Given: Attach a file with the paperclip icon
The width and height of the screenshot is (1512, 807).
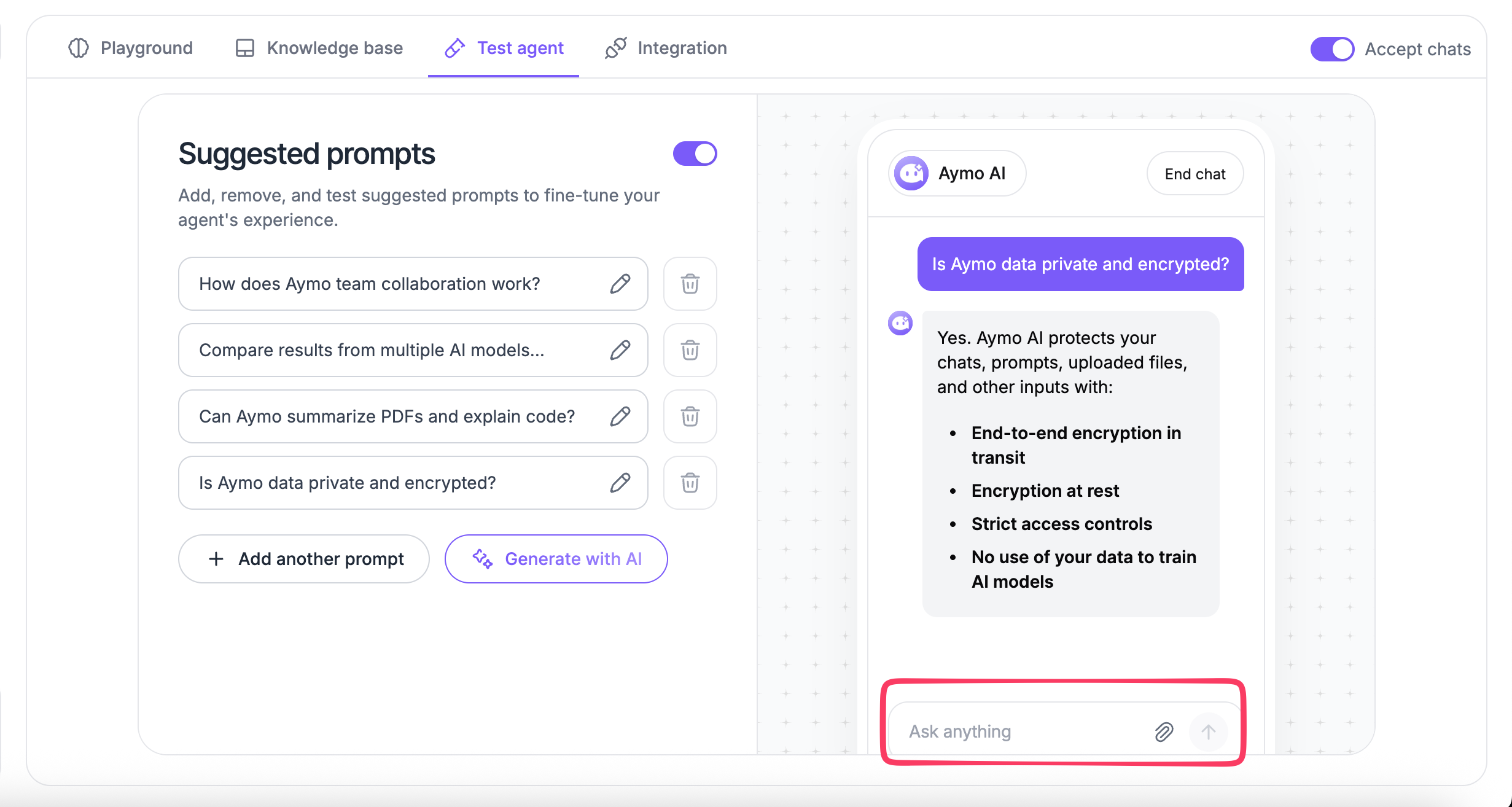Looking at the screenshot, I should point(1164,731).
